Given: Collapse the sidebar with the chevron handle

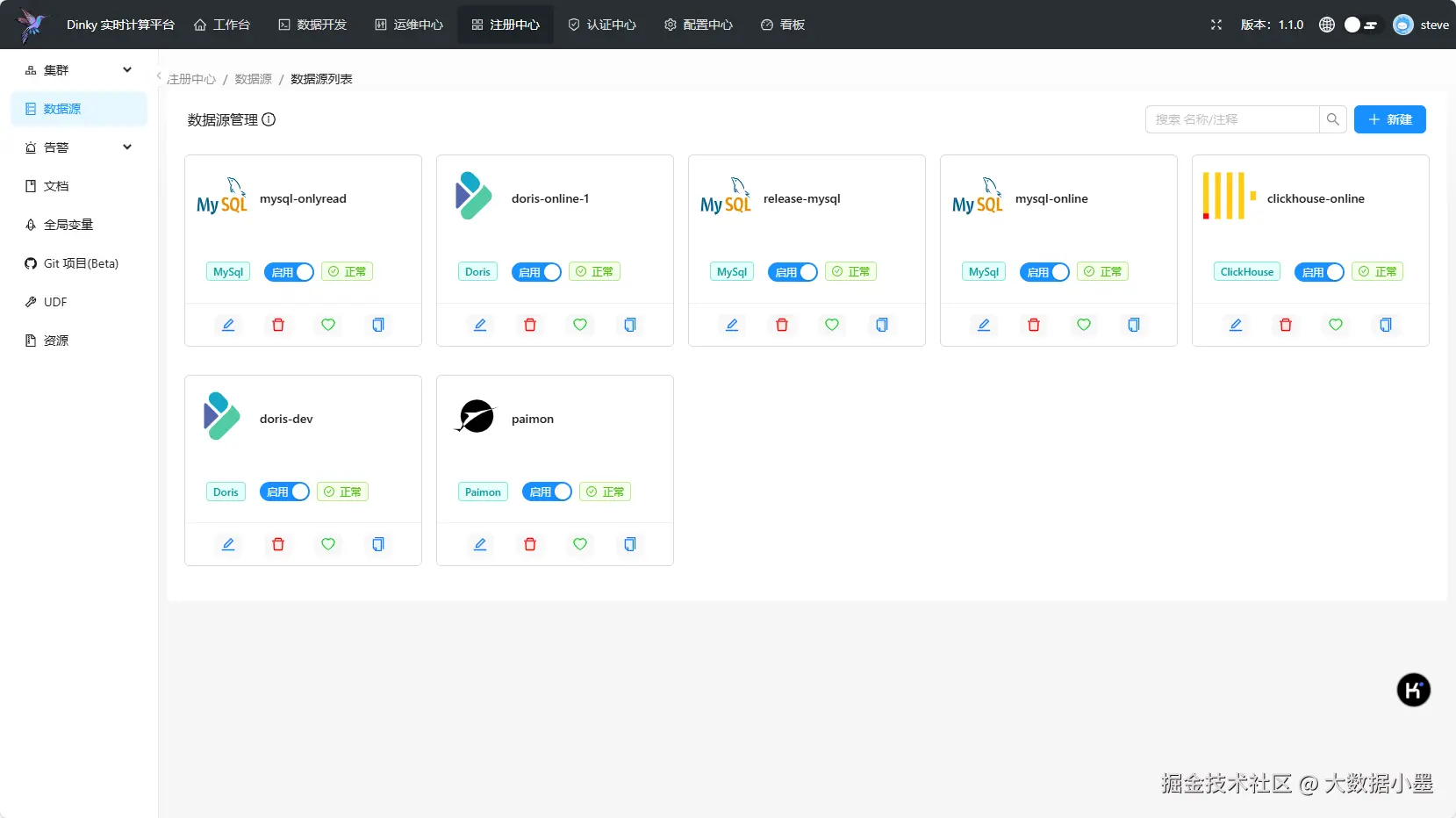Looking at the screenshot, I should 159,76.
